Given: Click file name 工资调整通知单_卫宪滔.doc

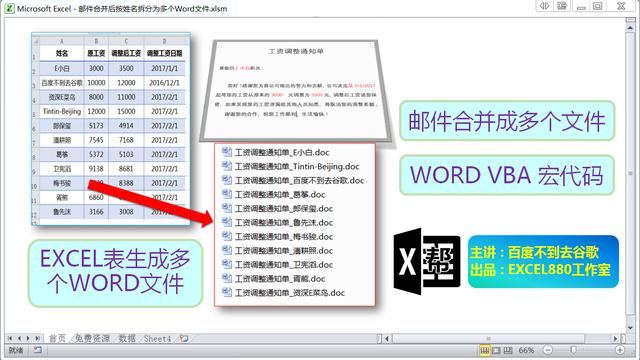Looking at the screenshot, I should [284, 264].
